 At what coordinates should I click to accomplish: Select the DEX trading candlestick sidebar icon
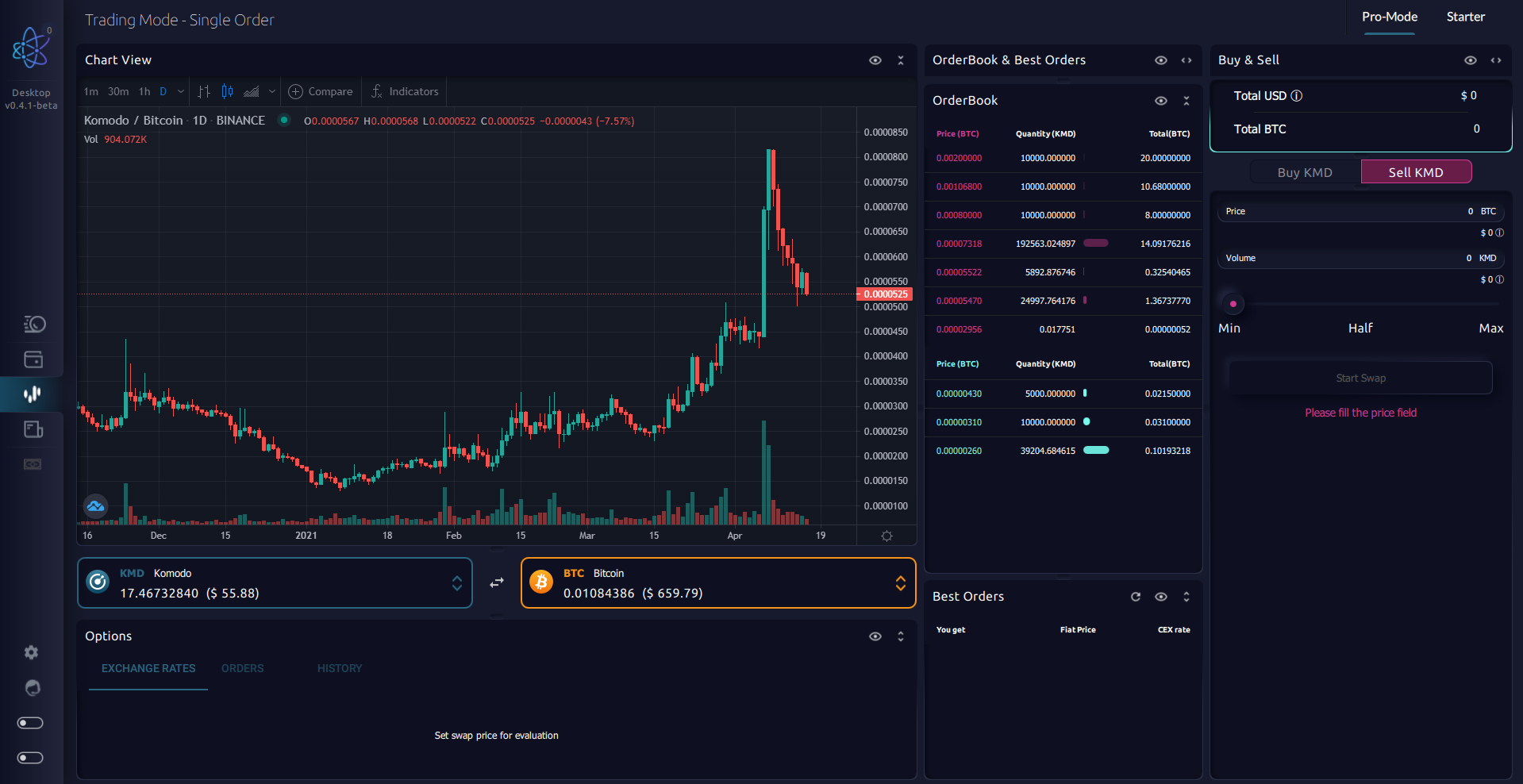click(x=33, y=394)
